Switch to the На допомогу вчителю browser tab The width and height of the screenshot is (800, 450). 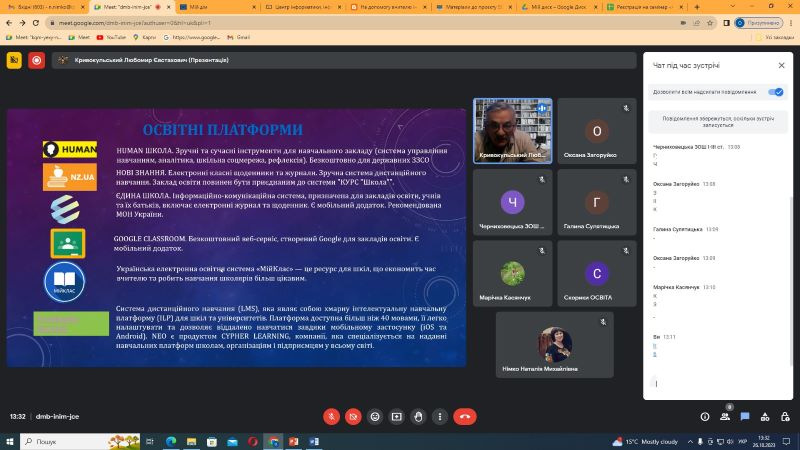389,7
